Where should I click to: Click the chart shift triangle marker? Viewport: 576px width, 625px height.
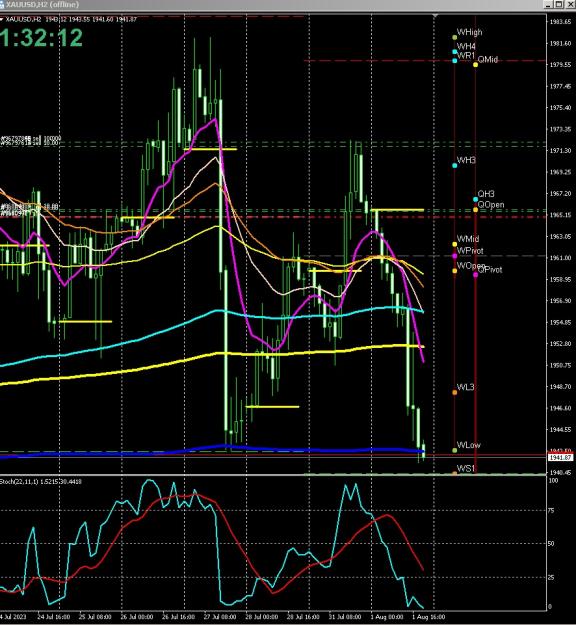pos(435,16)
